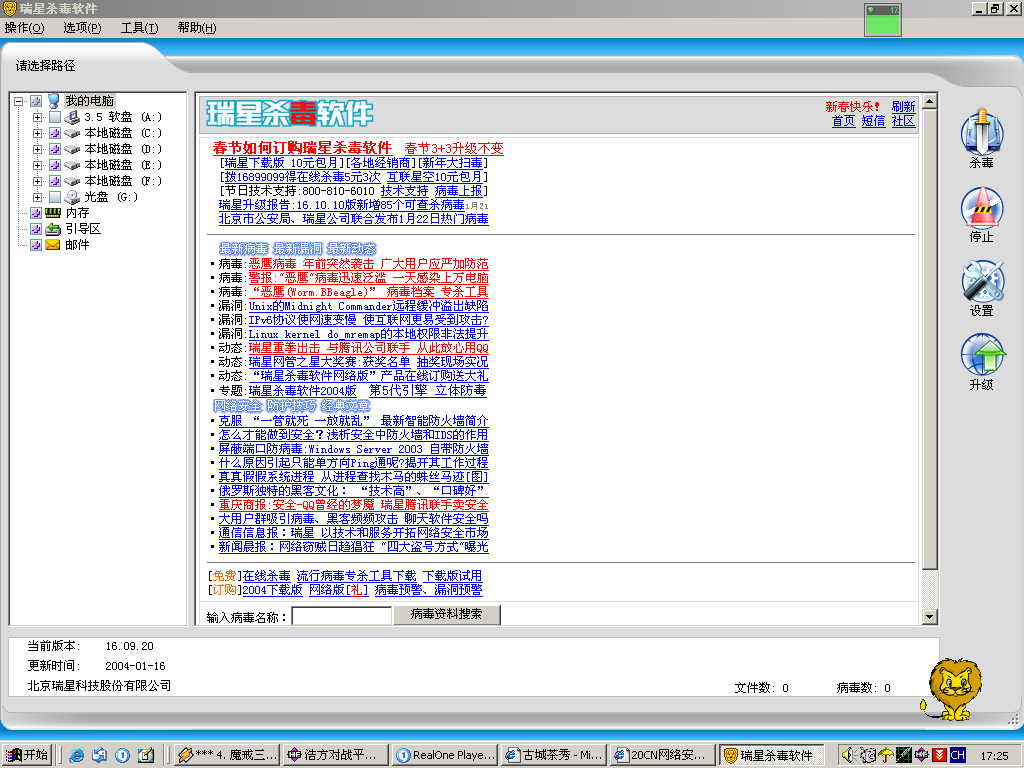Screen dimensions: 1024x768
Task: Open Internet Explorer quick launch icon
Action: 76,755
